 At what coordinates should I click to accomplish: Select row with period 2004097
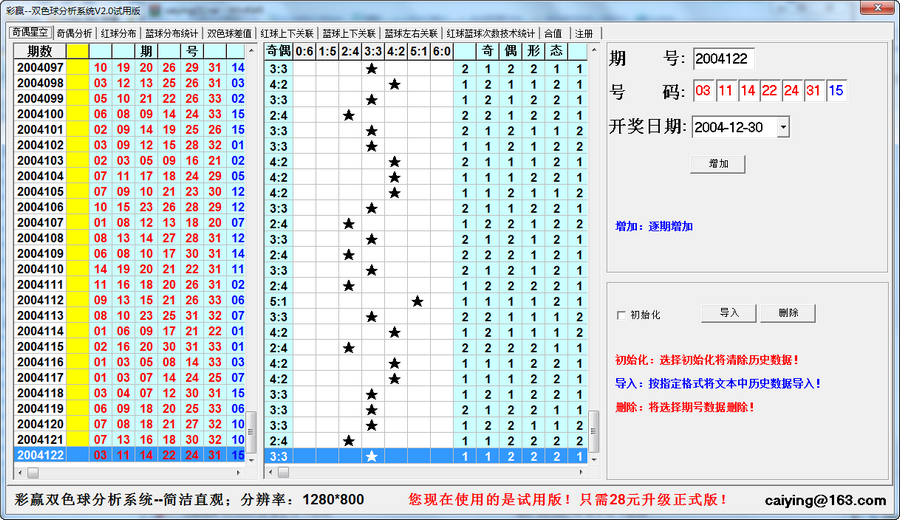(x=130, y=67)
